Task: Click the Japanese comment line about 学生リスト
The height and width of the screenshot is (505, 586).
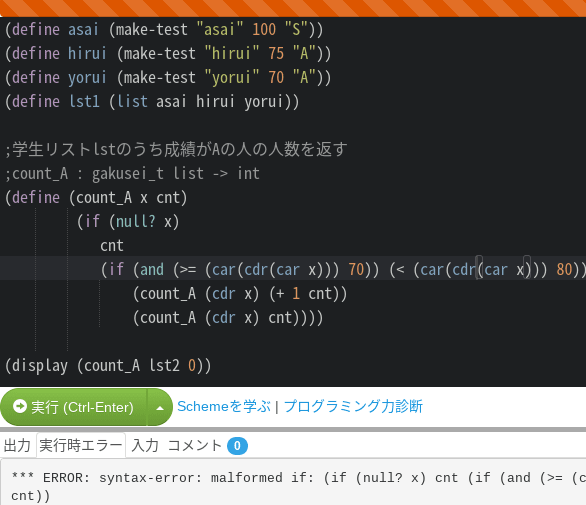Action: click(x=176, y=150)
